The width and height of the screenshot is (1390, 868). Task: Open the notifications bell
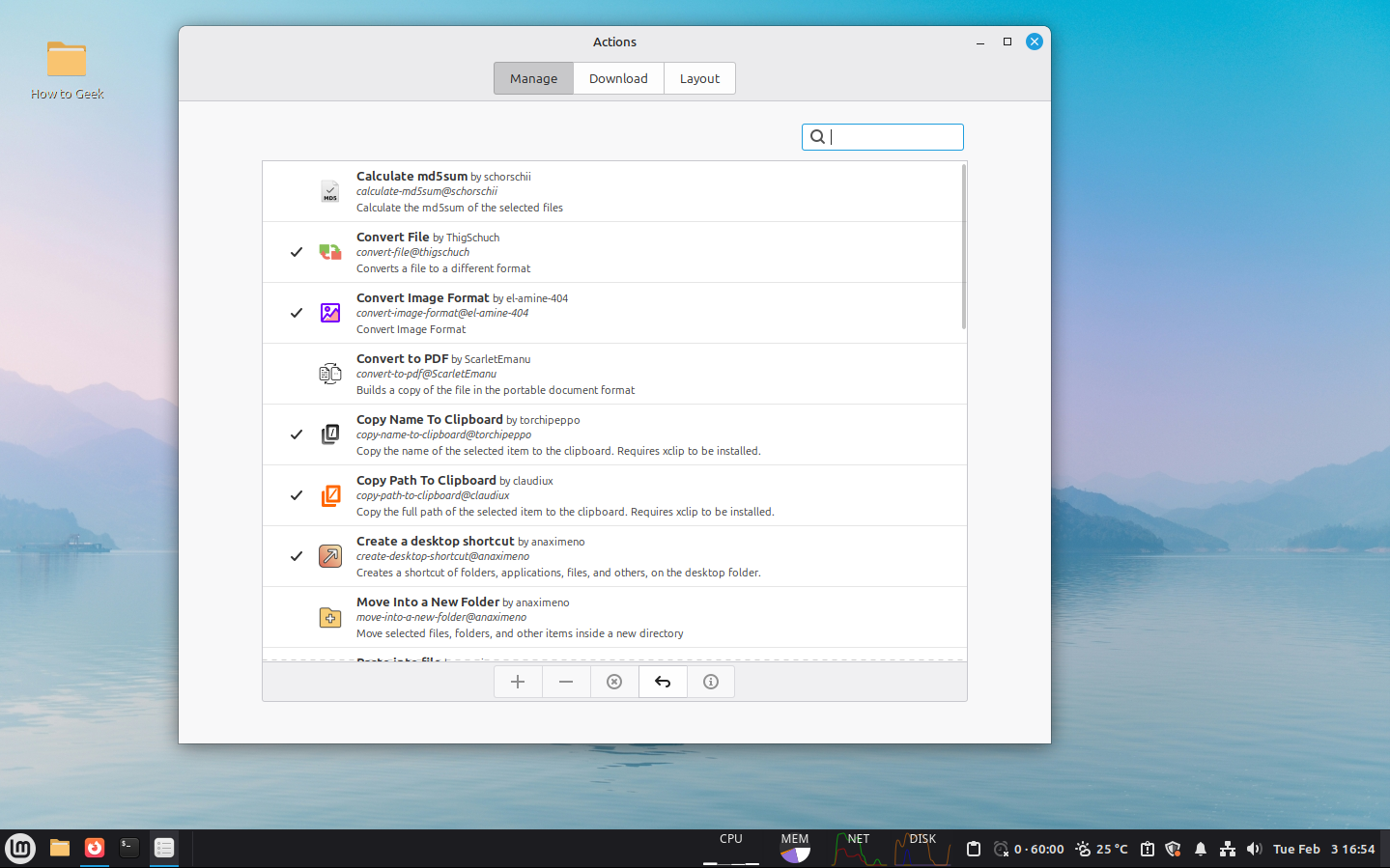click(x=1201, y=849)
